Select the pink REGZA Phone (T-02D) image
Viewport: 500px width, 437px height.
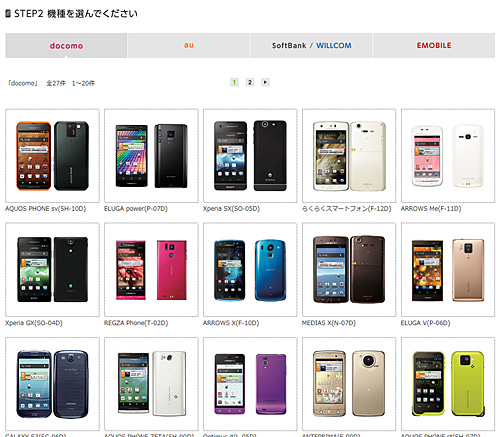click(x=151, y=270)
